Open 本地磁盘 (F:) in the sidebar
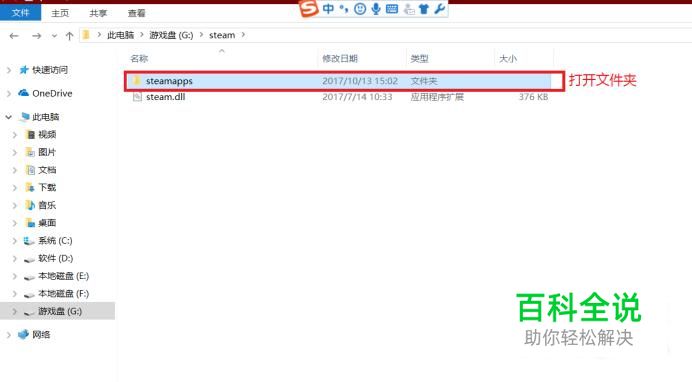692x382 pixels. point(63,294)
